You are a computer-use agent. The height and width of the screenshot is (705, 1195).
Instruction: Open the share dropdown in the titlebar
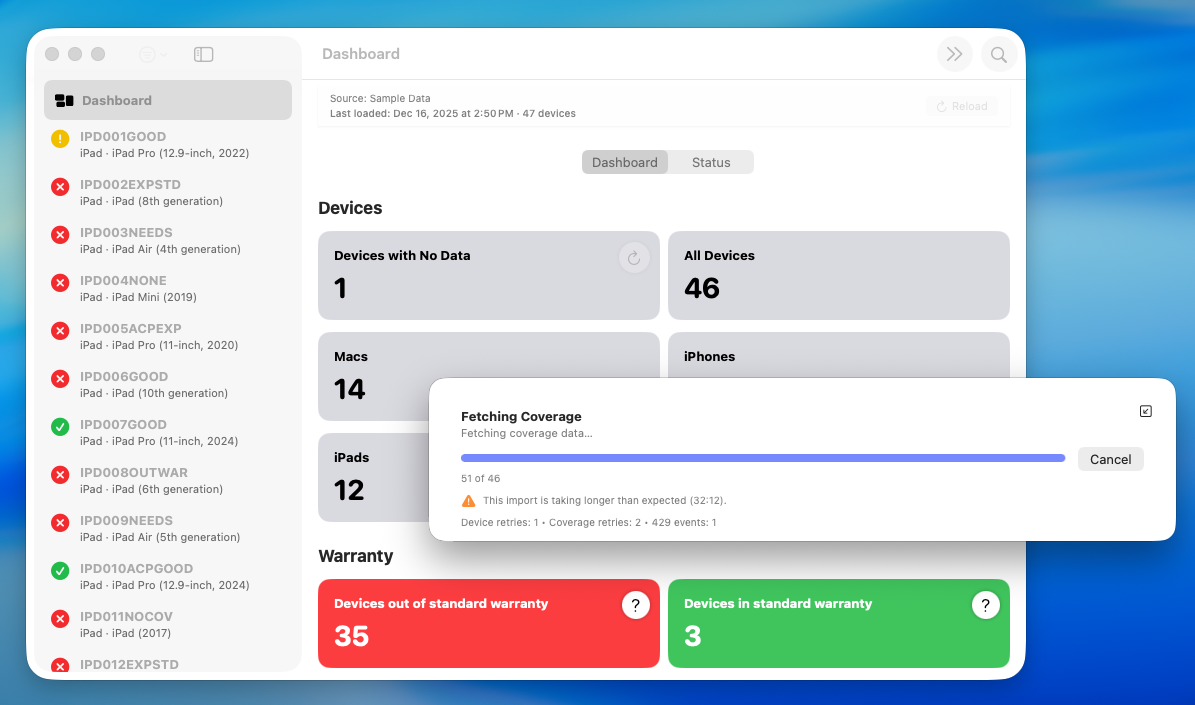[x=151, y=54]
